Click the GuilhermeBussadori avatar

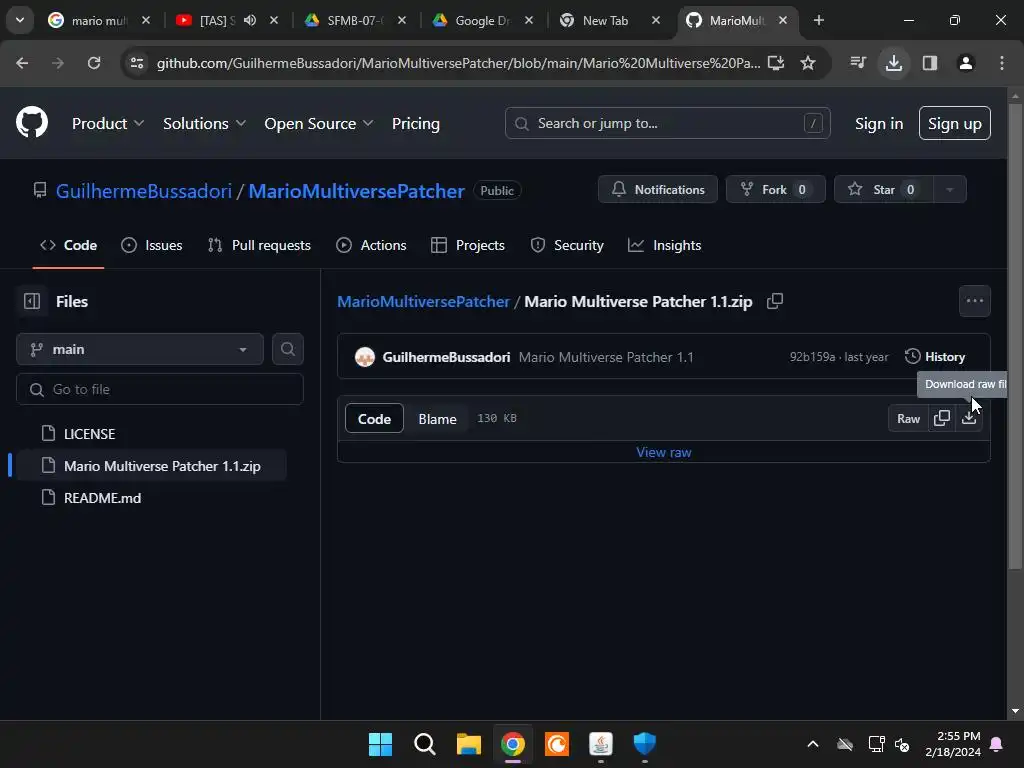tap(364, 357)
